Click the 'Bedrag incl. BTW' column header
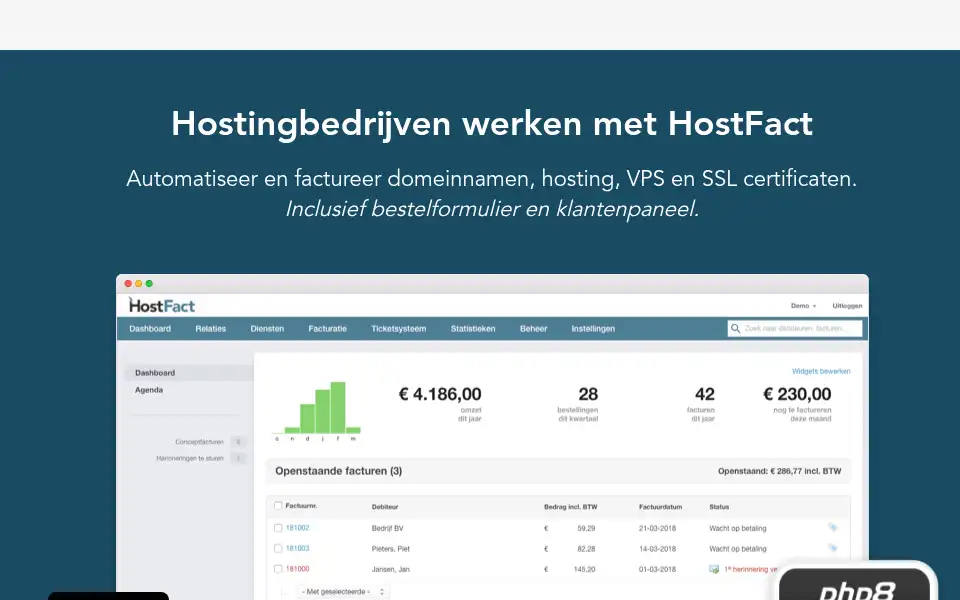 click(x=571, y=507)
